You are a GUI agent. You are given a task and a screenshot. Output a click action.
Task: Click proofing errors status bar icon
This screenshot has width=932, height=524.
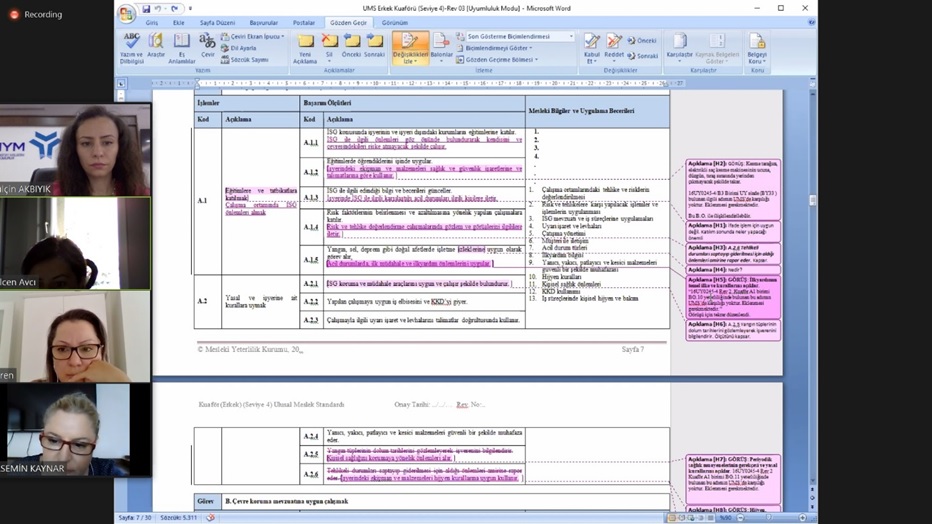210,517
